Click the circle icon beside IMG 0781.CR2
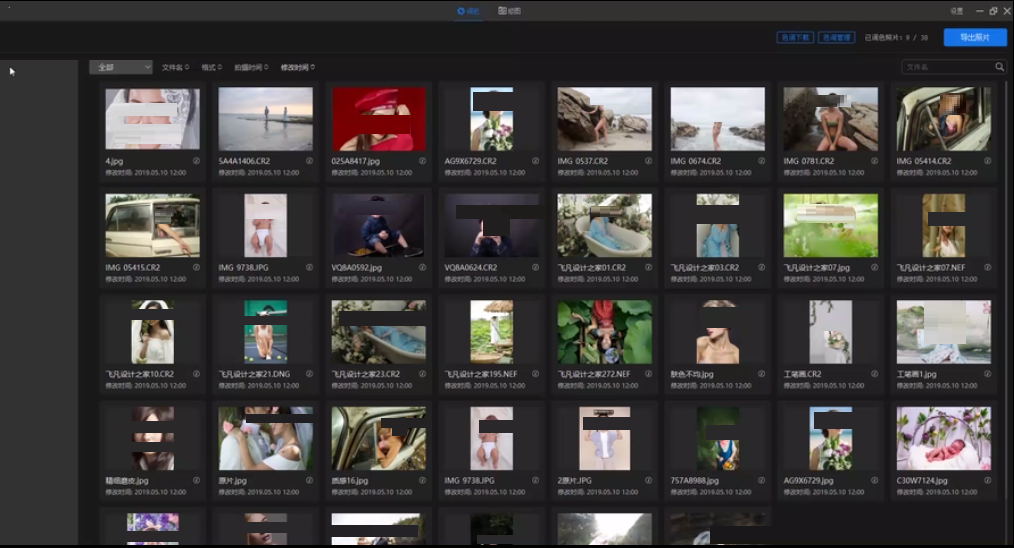 (x=874, y=161)
